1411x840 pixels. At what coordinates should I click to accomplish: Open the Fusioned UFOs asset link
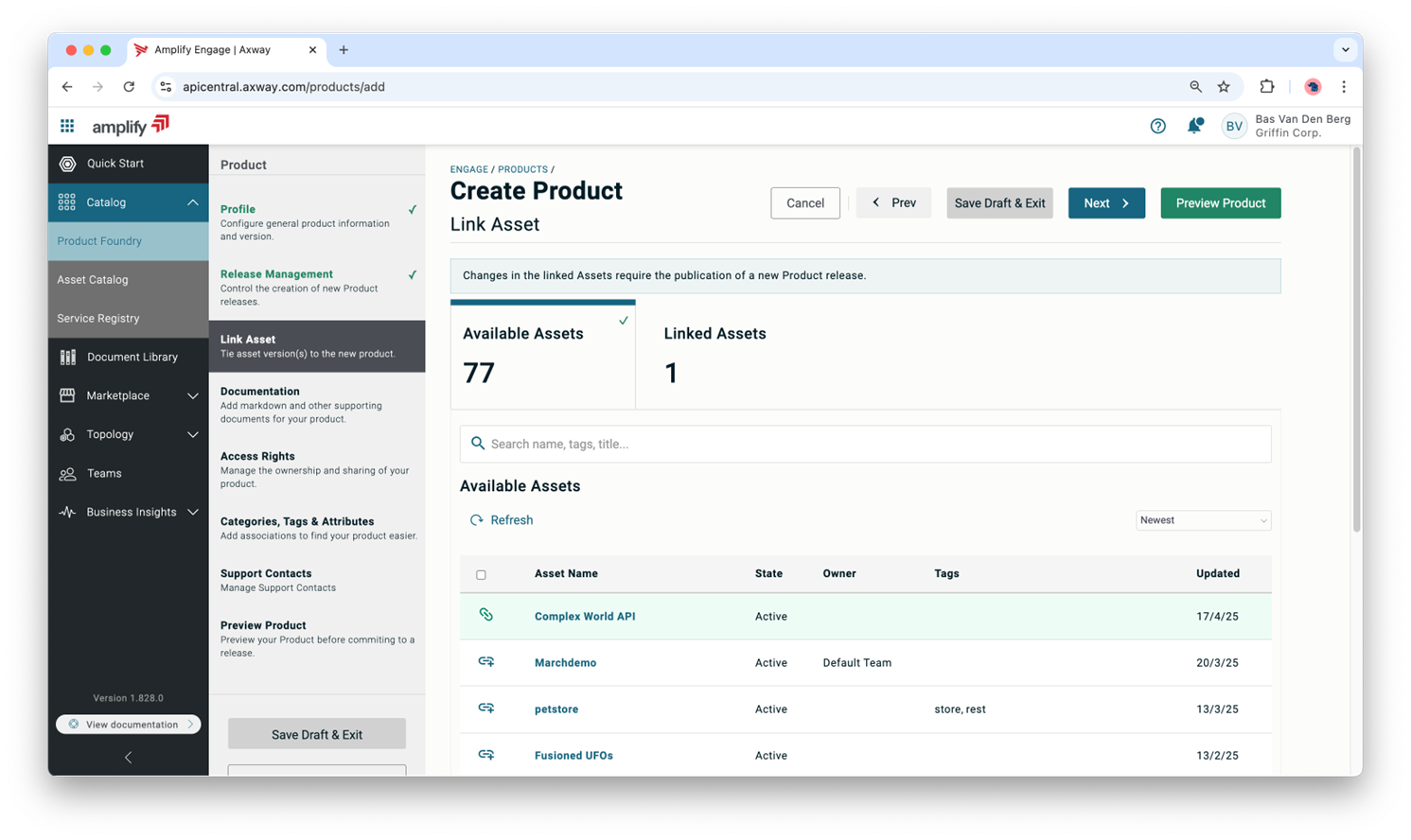coord(573,756)
